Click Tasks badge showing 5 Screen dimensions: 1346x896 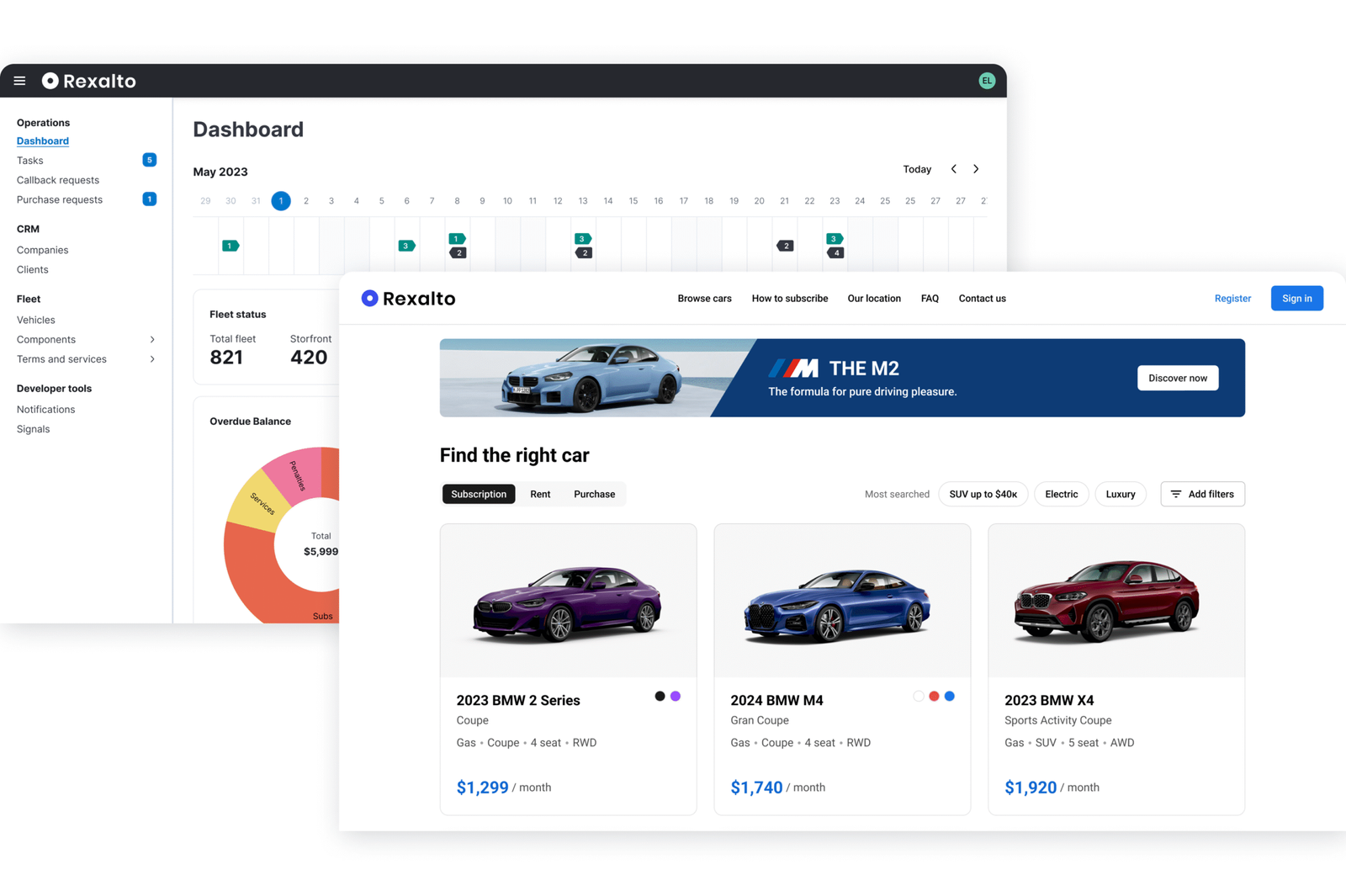point(149,160)
